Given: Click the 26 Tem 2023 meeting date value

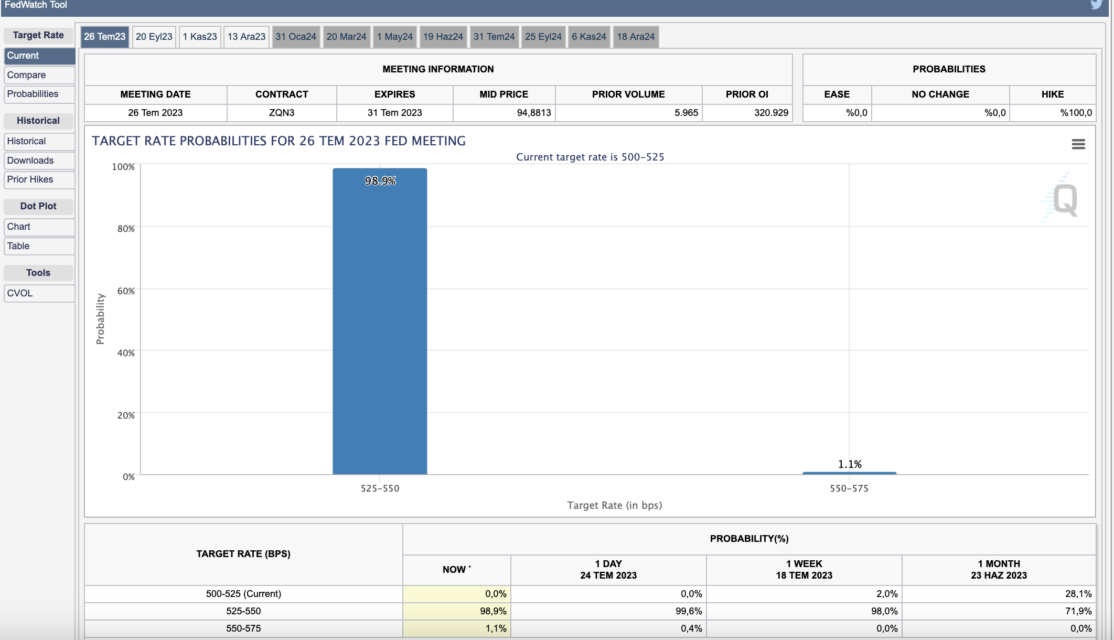Looking at the screenshot, I should click(x=156, y=113).
